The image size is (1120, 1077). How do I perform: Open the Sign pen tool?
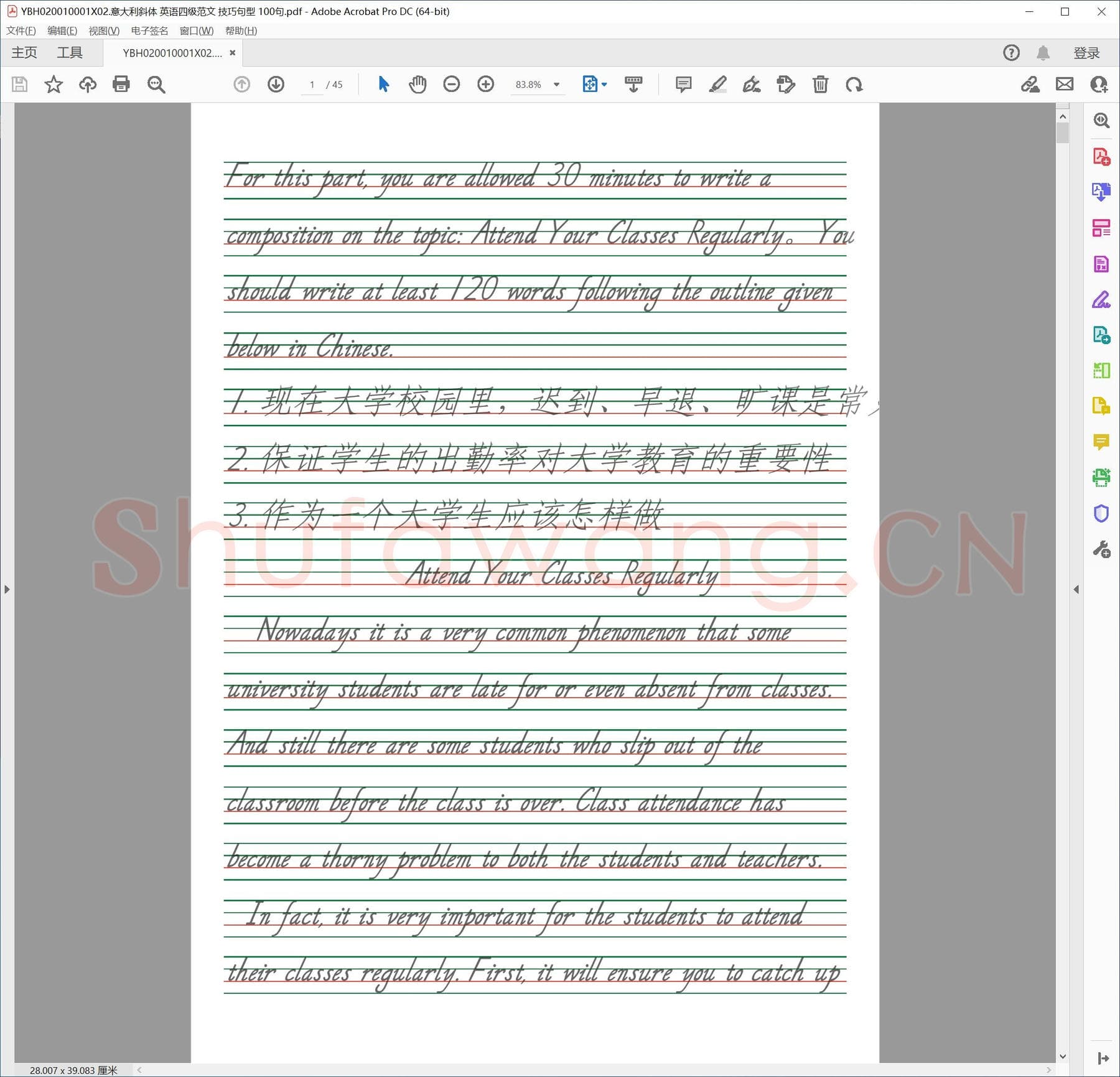(752, 84)
